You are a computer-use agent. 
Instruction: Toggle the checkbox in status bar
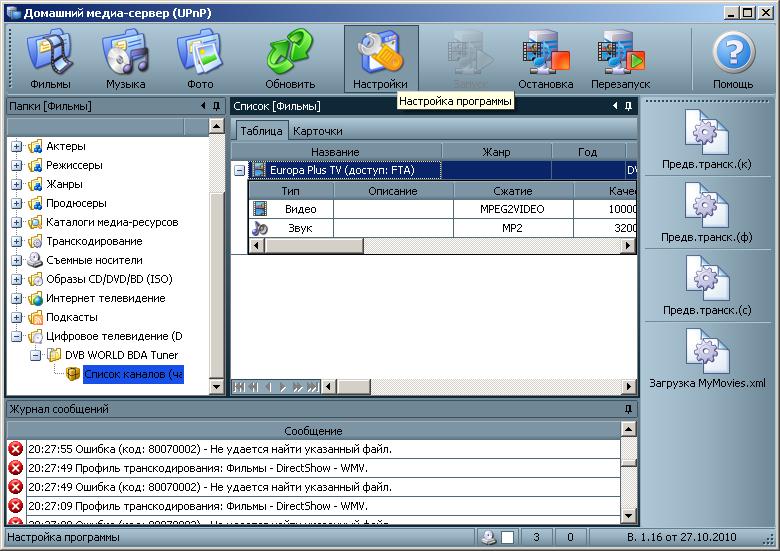click(508, 538)
